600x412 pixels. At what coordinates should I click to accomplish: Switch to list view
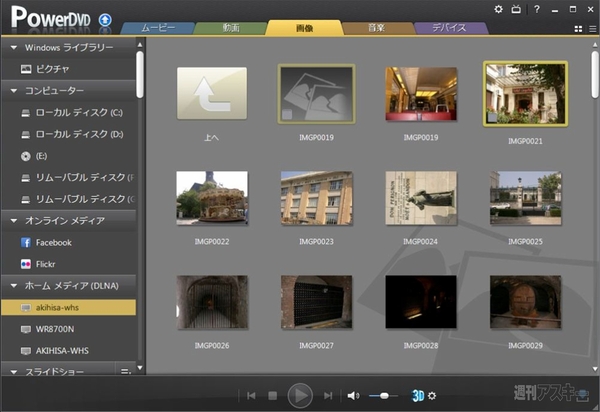pos(592,29)
